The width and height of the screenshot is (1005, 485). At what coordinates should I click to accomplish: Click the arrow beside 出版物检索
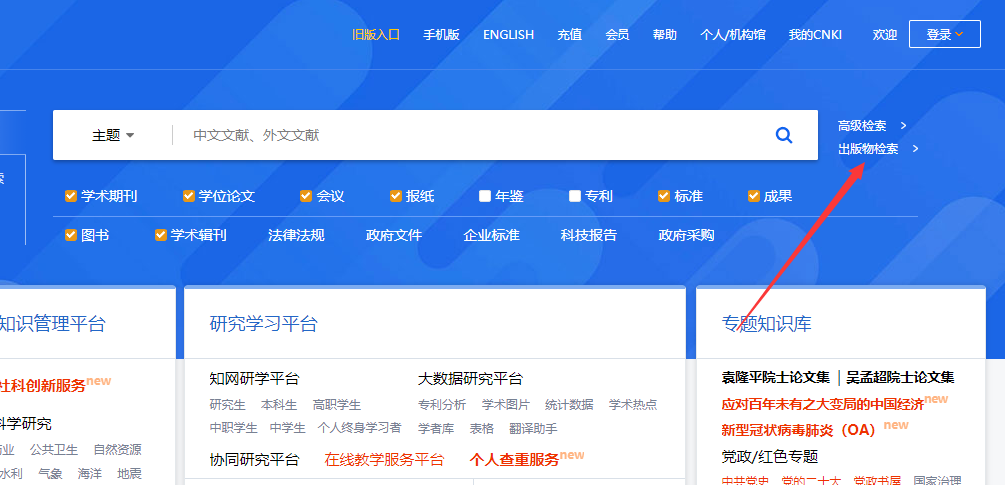point(915,149)
